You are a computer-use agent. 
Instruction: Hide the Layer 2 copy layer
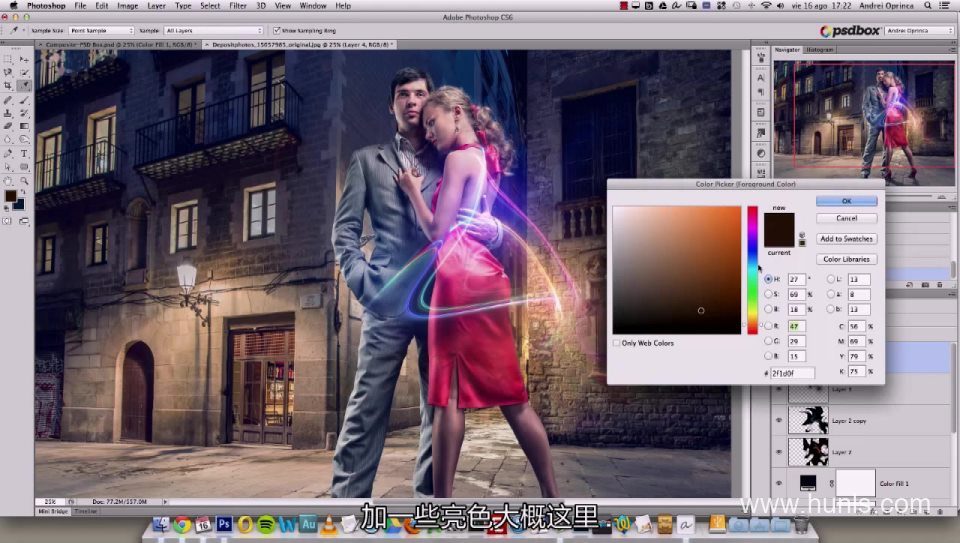tap(779, 421)
